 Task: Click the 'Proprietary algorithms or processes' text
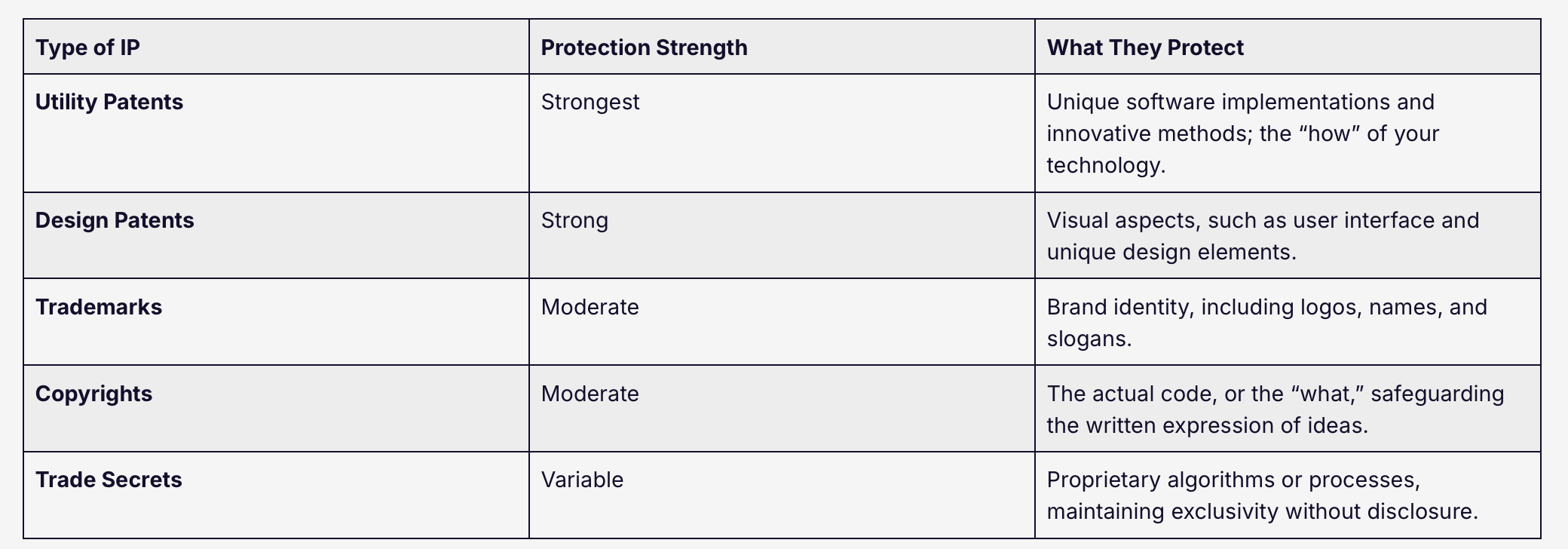click(1233, 480)
